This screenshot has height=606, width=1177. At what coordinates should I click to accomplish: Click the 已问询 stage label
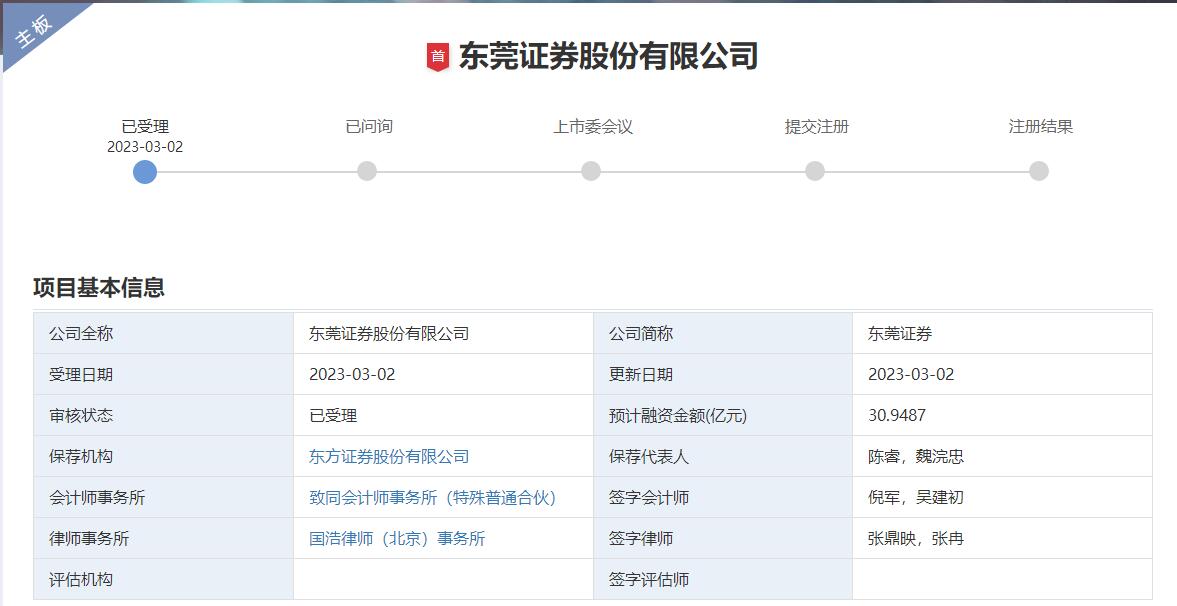[x=368, y=127]
